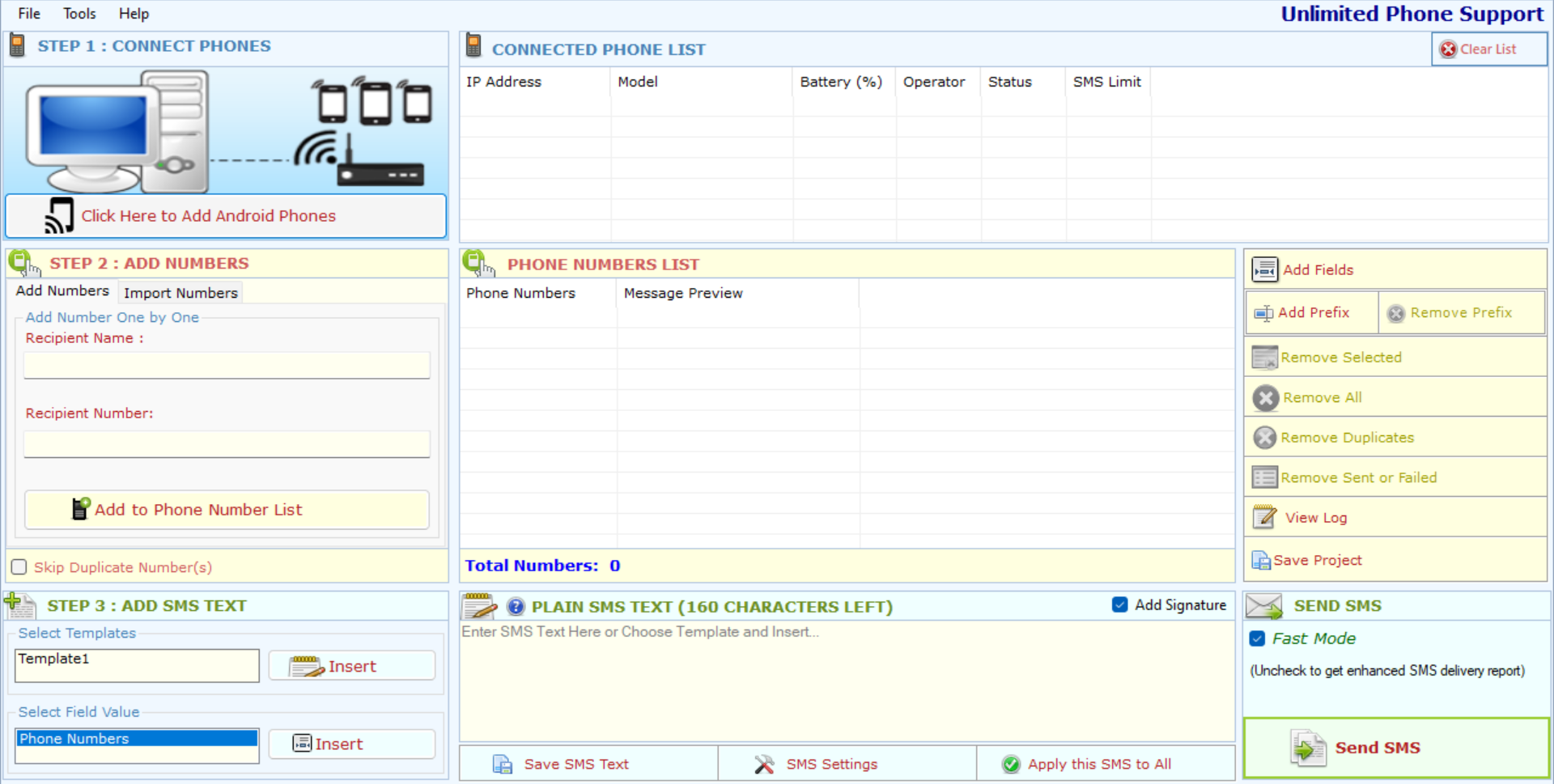Screen dimensions: 1554x784
Task: Disable the Fast Mode checkbox
Action: [1257, 638]
